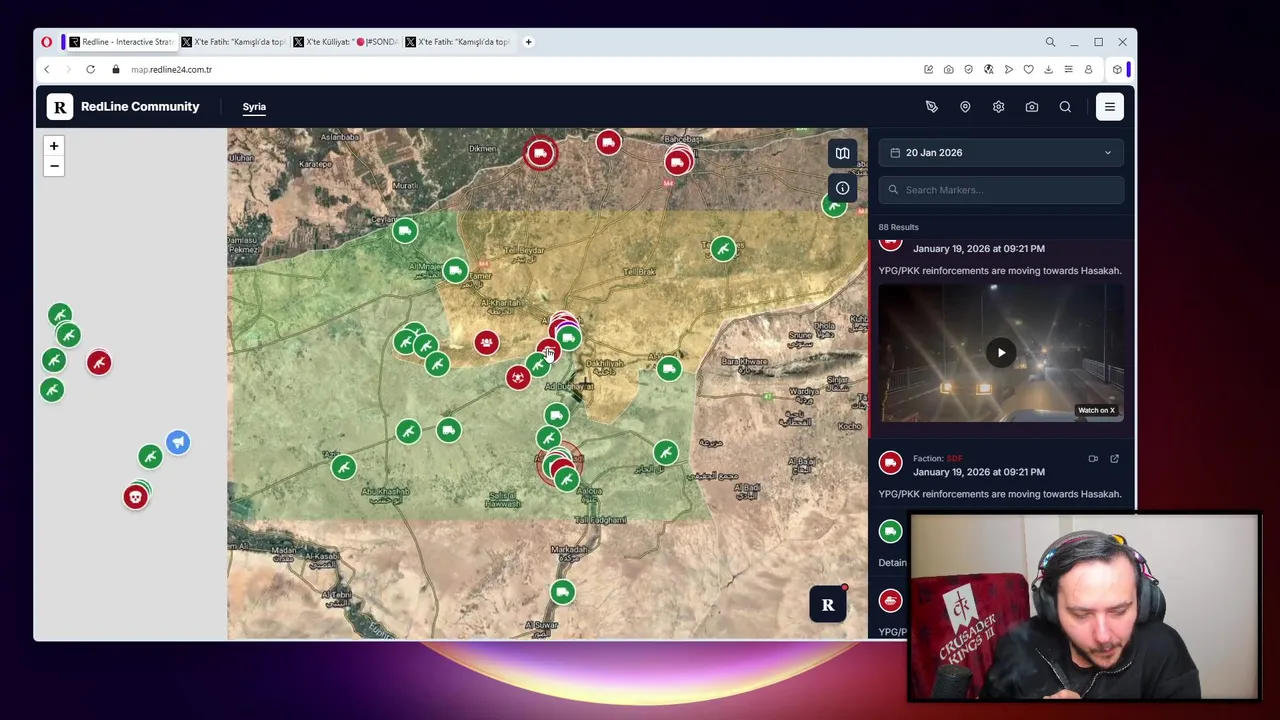Switch to the Syria tab
The height and width of the screenshot is (720, 1280).
tap(254, 107)
